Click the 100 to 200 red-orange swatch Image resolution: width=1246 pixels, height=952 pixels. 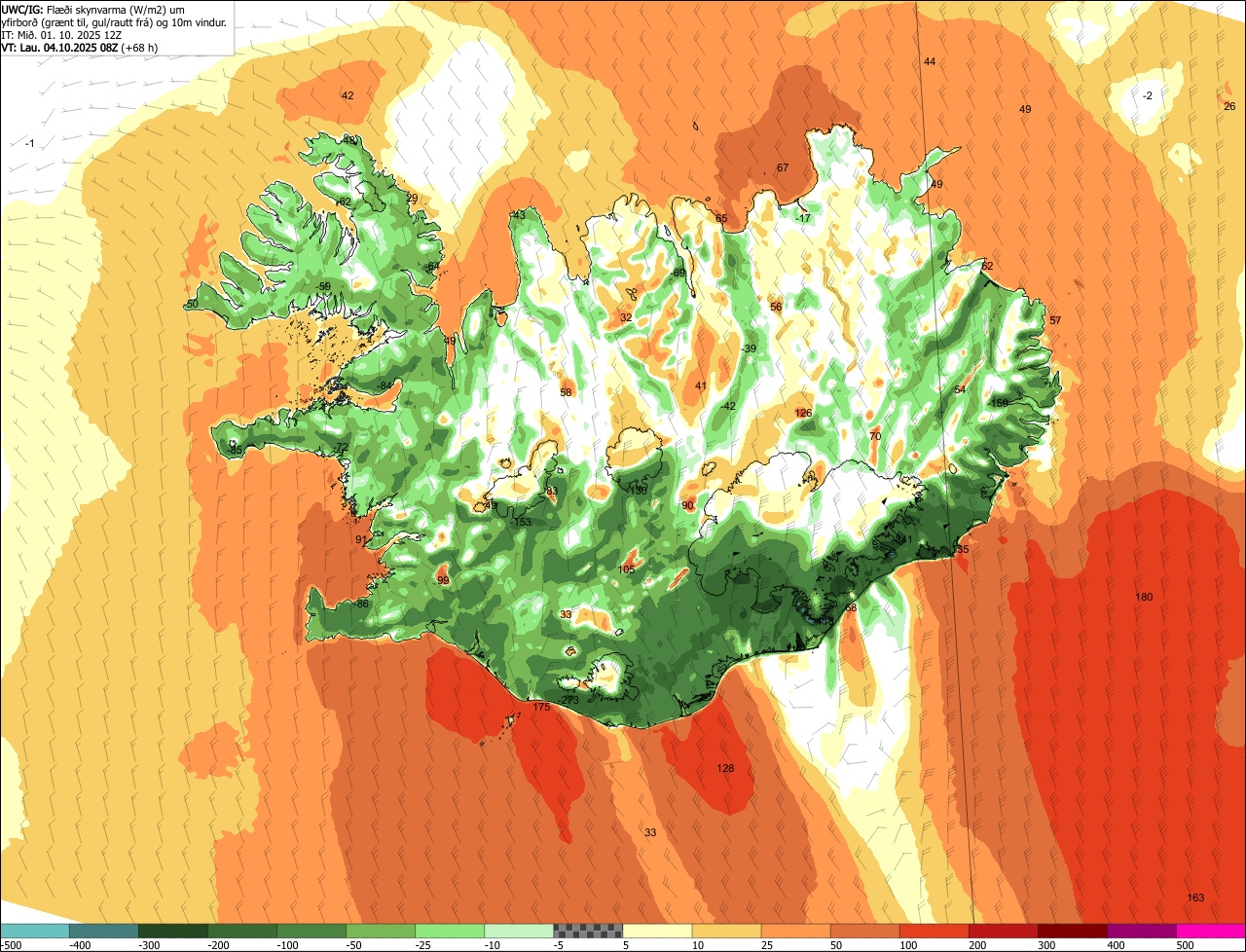934,931
